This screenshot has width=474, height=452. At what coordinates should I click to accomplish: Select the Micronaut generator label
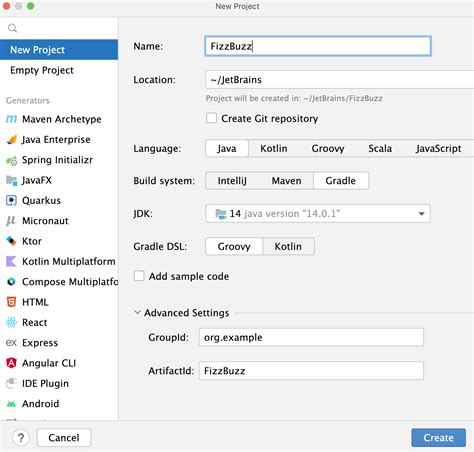tap(45, 221)
